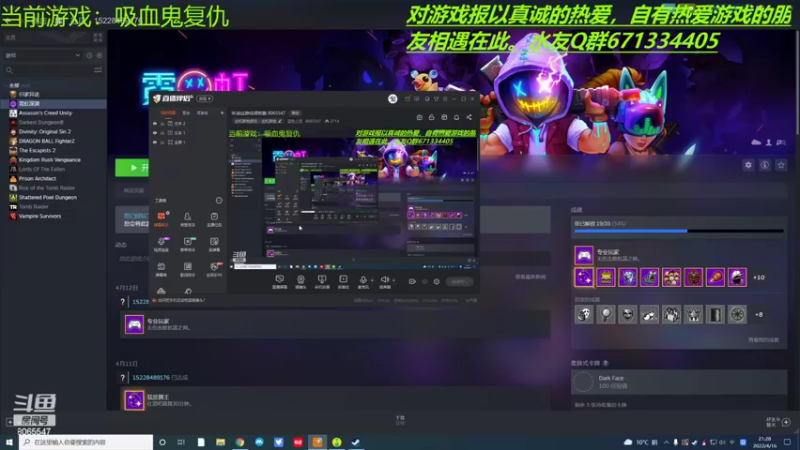Toggle visibility eye of first scene source
This screenshot has height=450, width=800.
tap(155, 123)
